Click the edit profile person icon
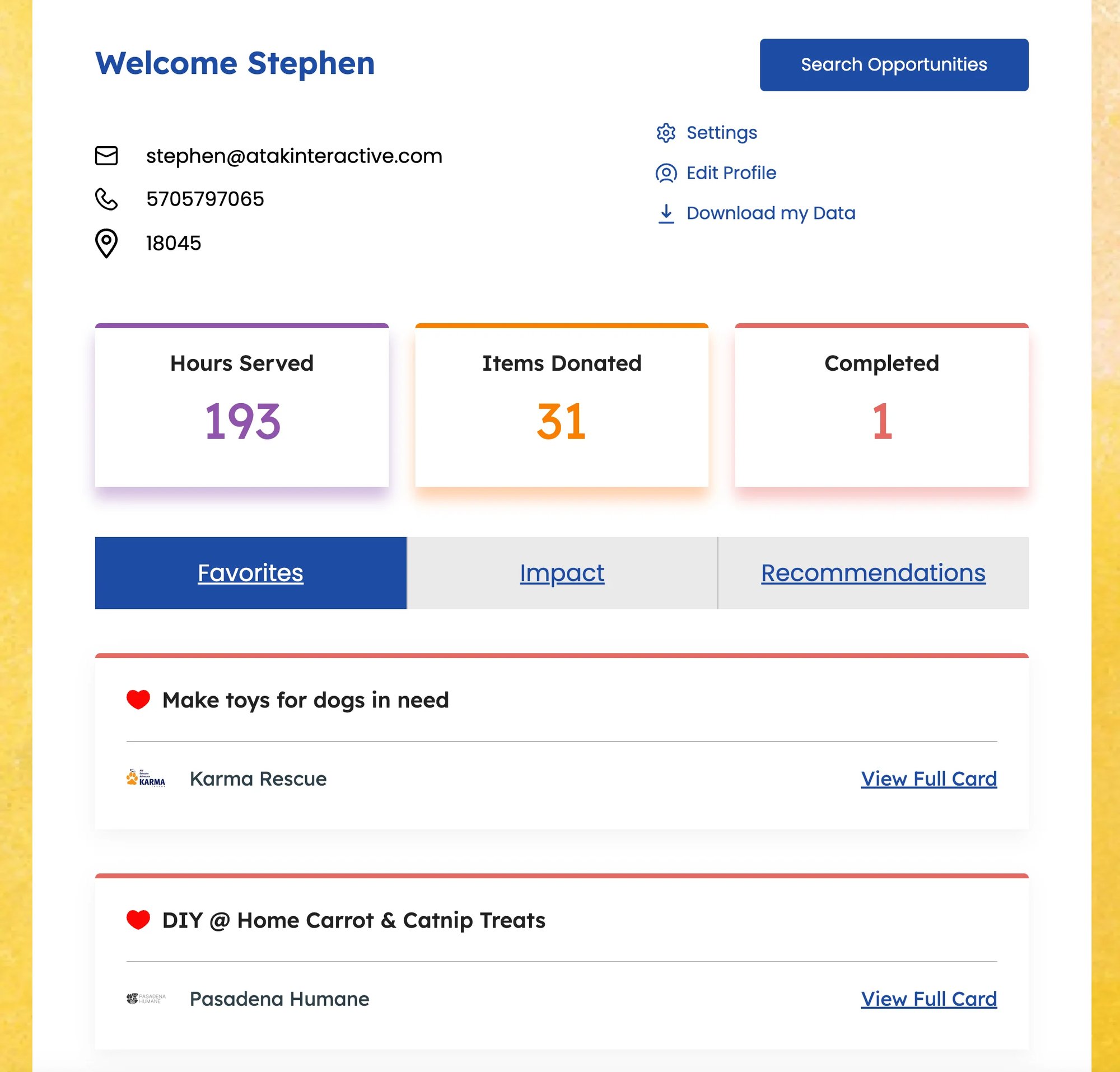The width and height of the screenshot is (1120, 1072). pos(665,172)
